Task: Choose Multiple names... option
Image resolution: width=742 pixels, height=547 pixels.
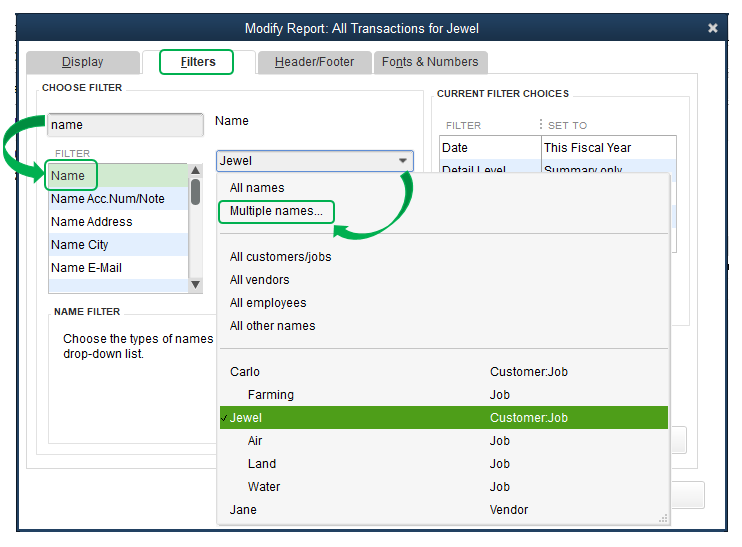Action: (x=276, y=211)
